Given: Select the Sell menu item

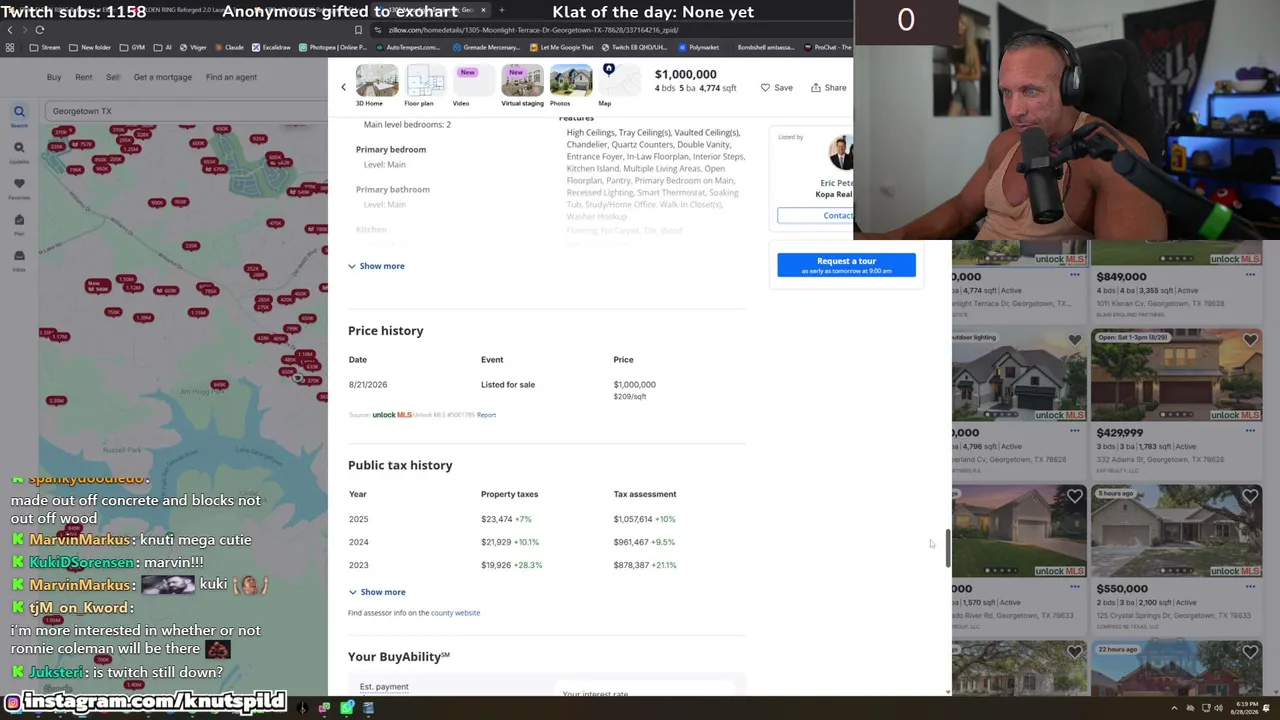Looking at the screenshot, I should tap(113, 77).
